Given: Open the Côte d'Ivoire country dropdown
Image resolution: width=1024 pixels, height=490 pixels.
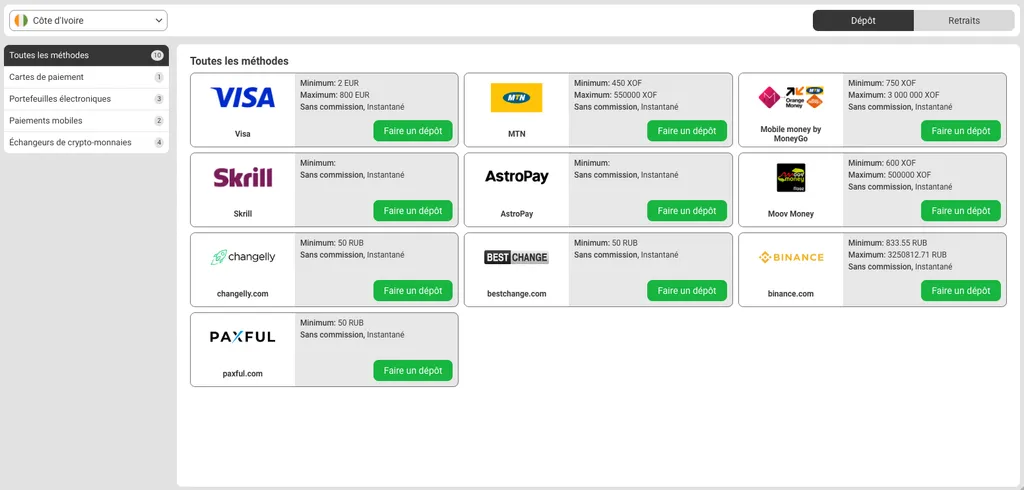Looking at the screenshot, I should 88,20.
